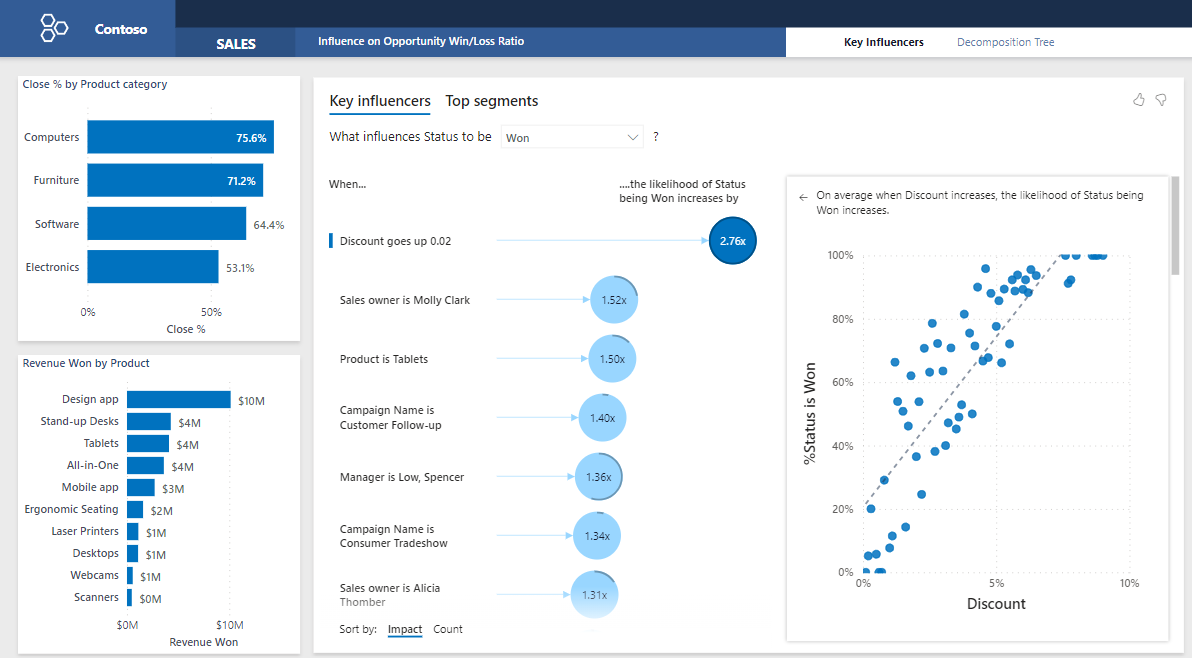Click the Design app revenue bar
Screen dimensions: 1192x658
[x=178, y=399]
